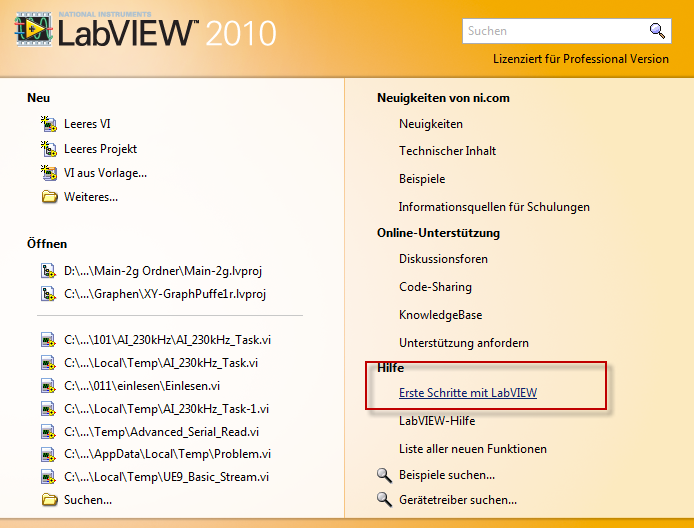This screenshot has height=528, width=694.
Task: Click the Problem.vi file icon
Action: [x=48, y=454]
